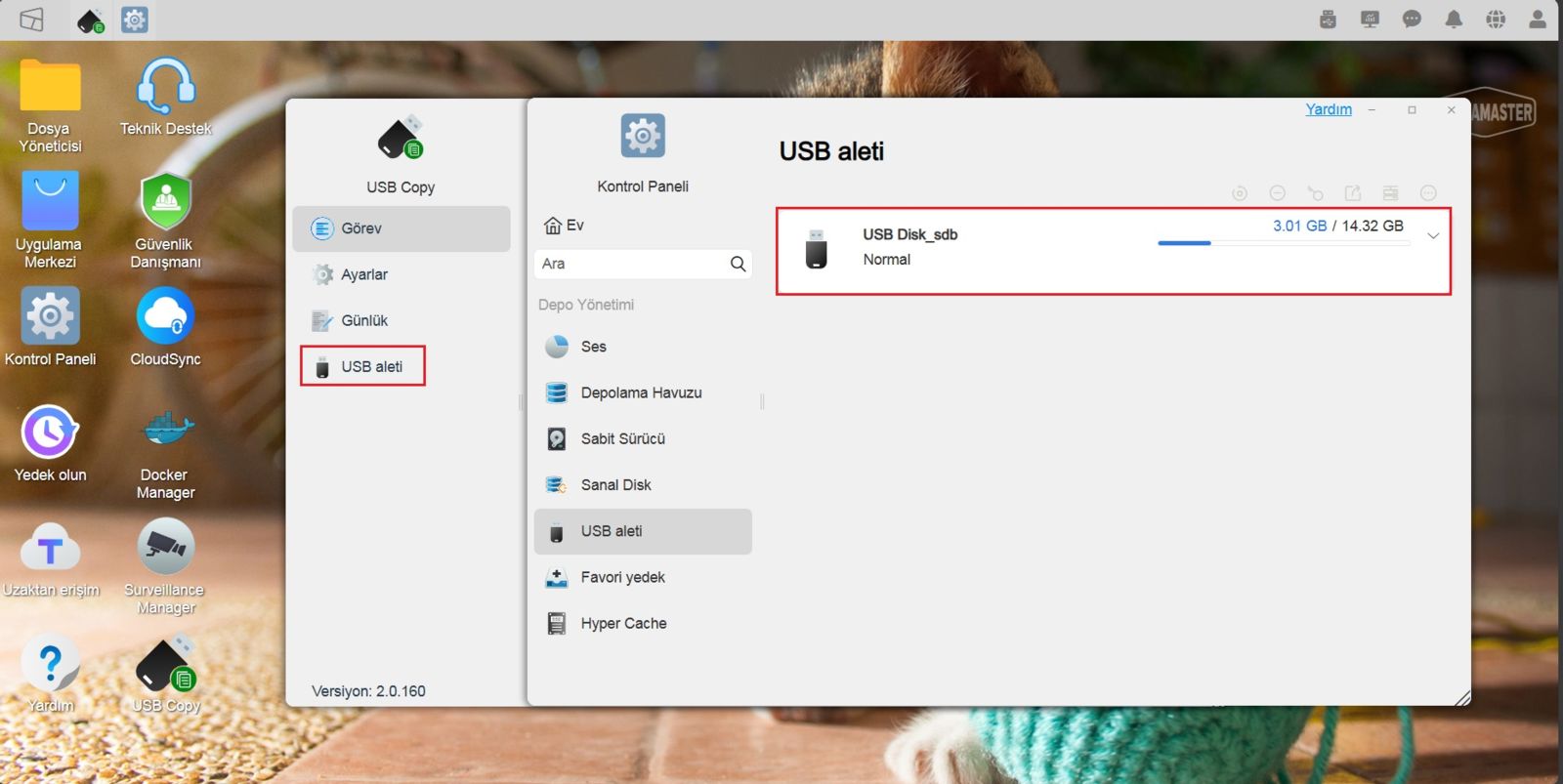Click the Yardım help link
The width and height of the screenshot is (1563, 784).
click(x=1329, y=109)
